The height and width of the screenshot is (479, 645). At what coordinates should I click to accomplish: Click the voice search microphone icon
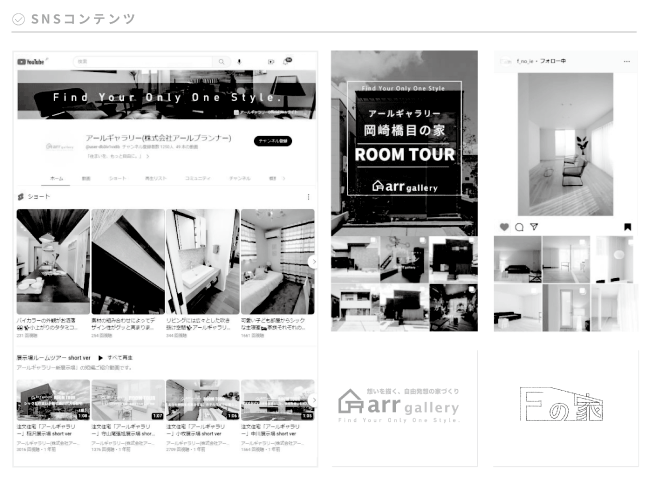tap(239, 62)
